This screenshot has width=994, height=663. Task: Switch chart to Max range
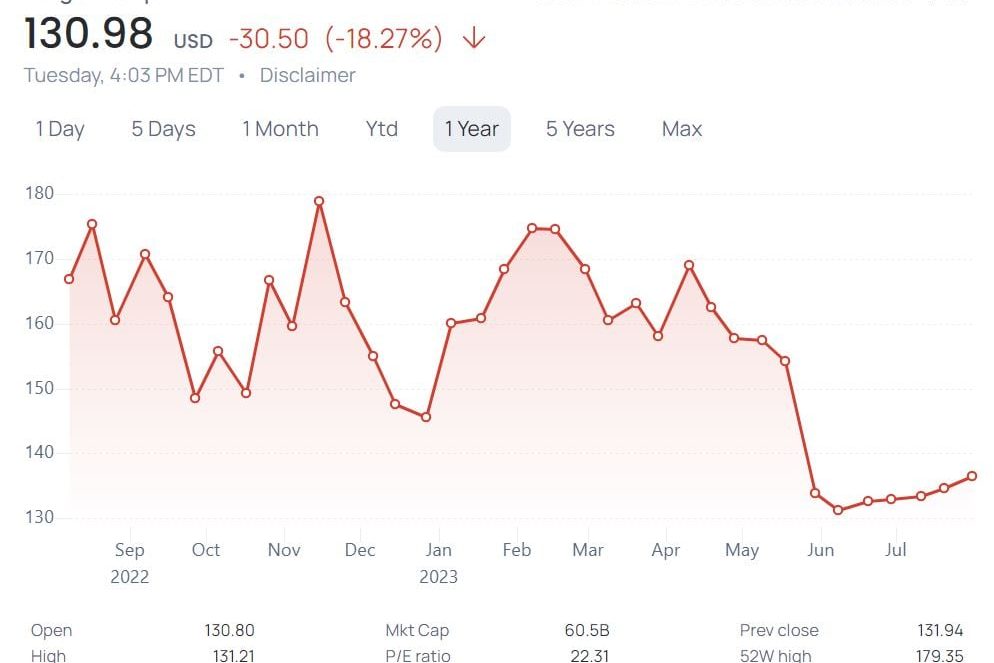point(682,129)
